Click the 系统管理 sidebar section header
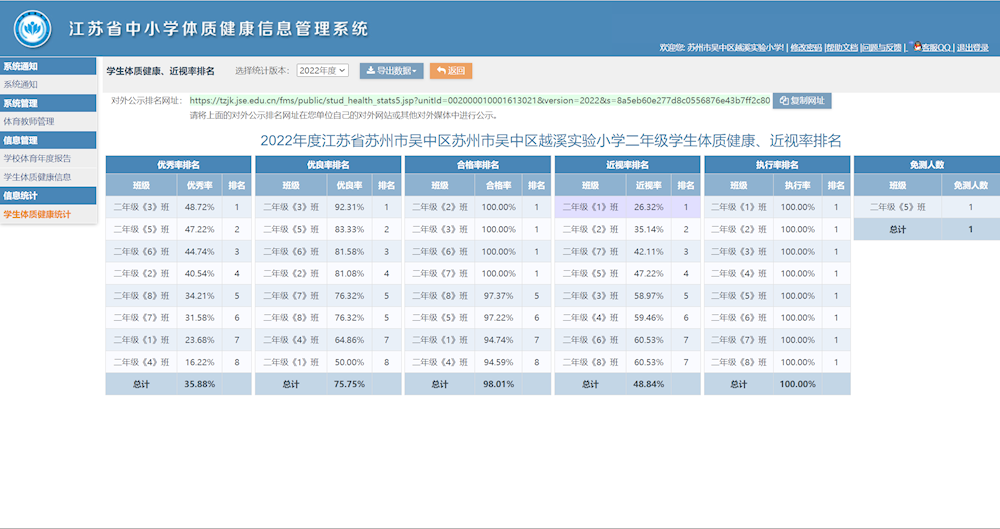Viewport: 1000px width, 529px height. (x=48, y=103)
